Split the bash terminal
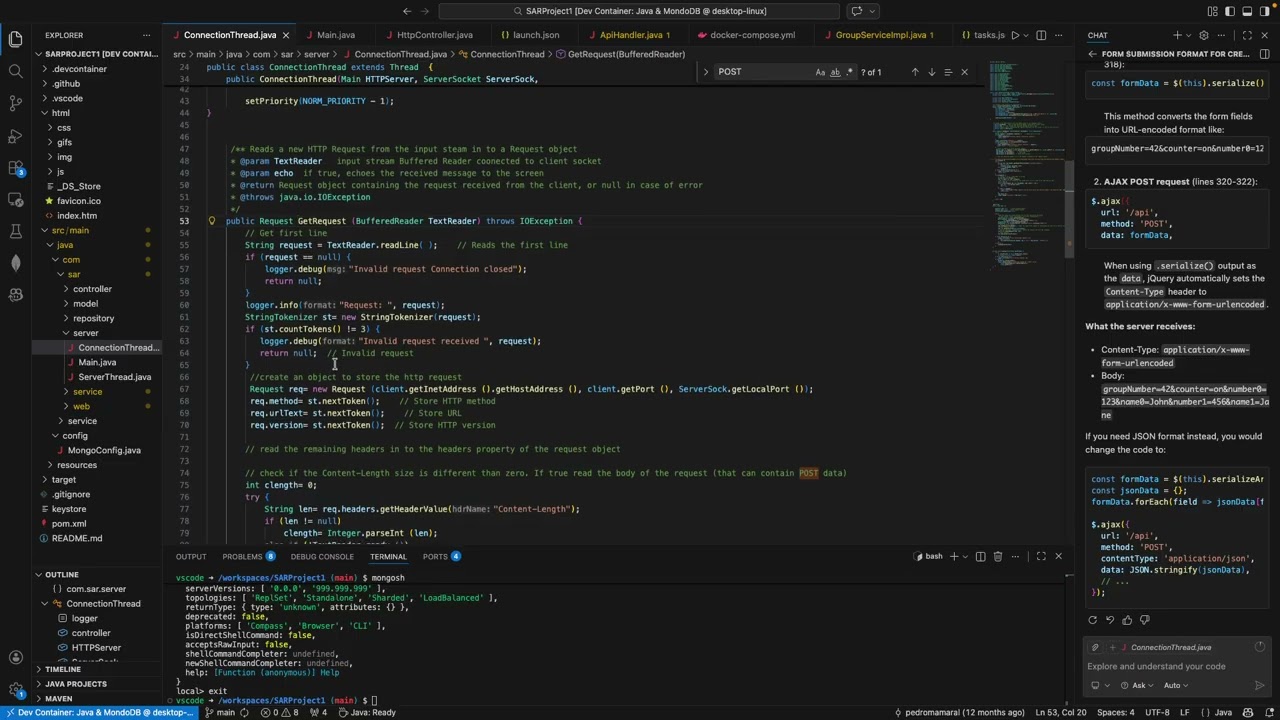The width and height of the screenshot is (1280, 720). [980, 556]
